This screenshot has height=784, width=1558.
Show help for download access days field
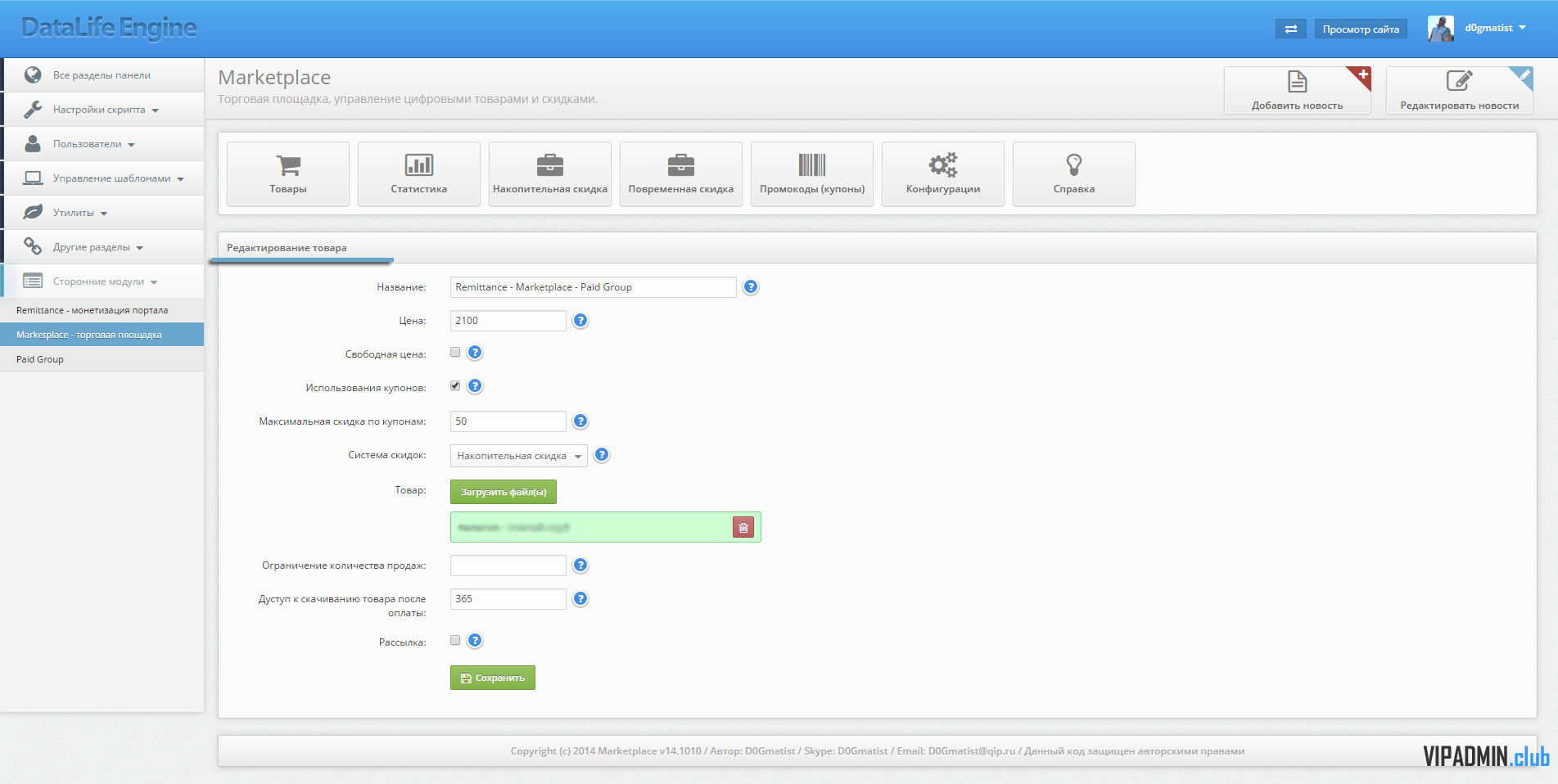point(580,599)
